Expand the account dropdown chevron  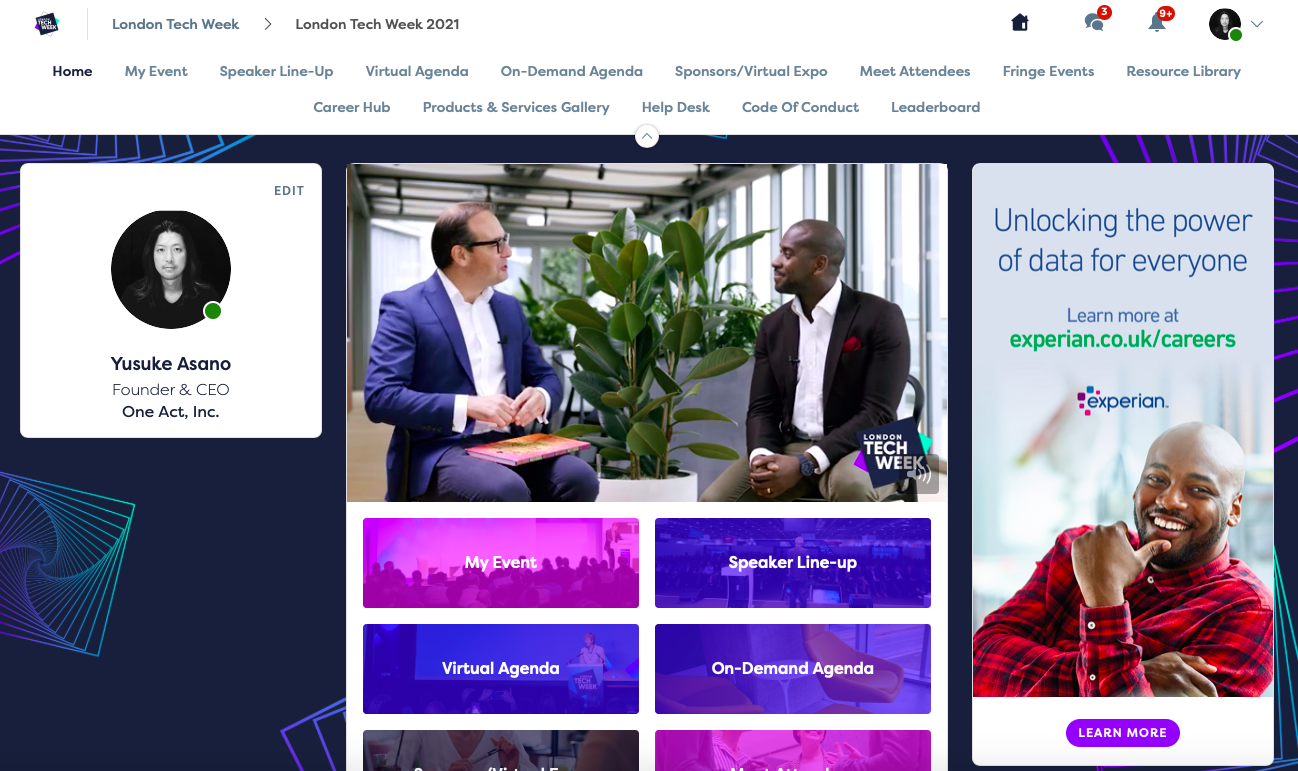pos(1257,24)
